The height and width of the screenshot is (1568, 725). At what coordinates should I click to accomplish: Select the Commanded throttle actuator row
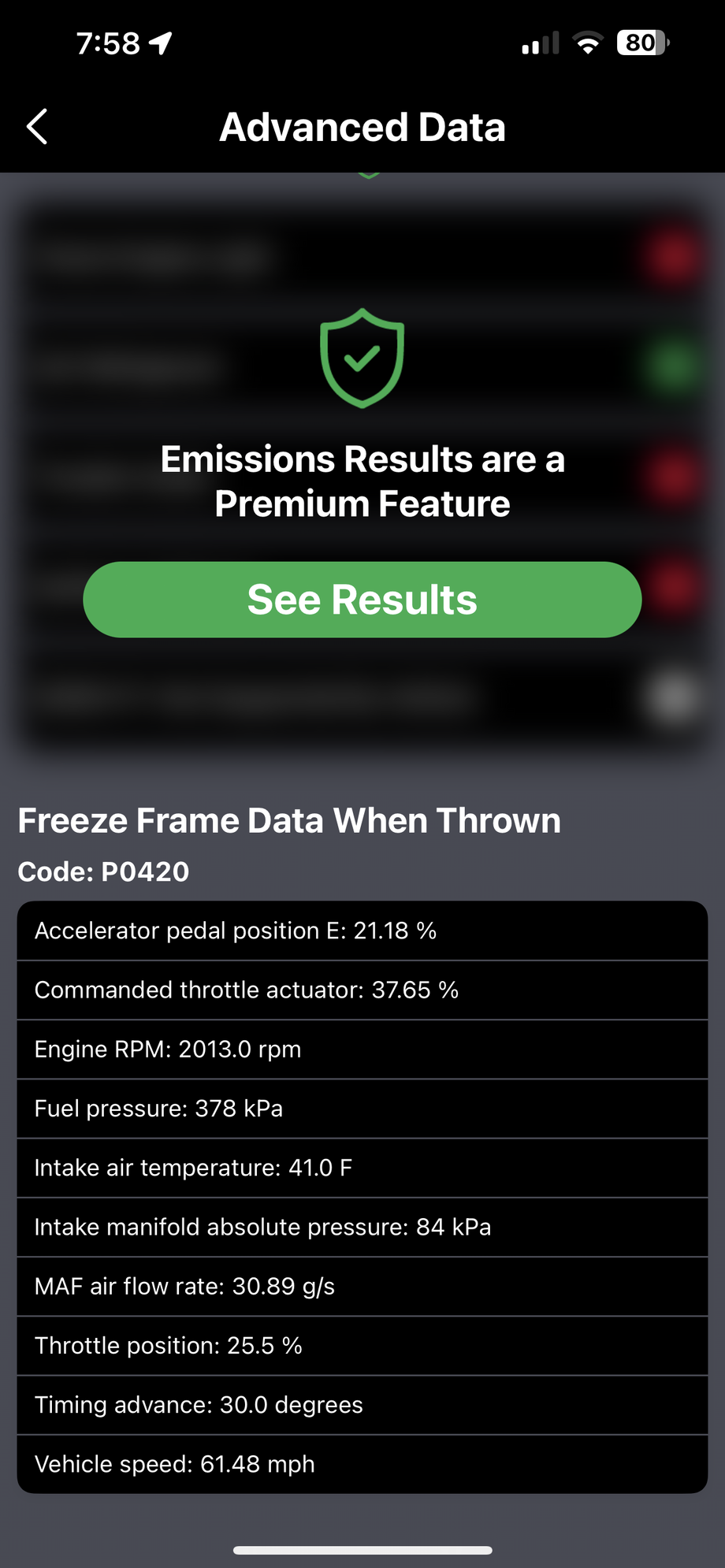[x=362, y=990]
